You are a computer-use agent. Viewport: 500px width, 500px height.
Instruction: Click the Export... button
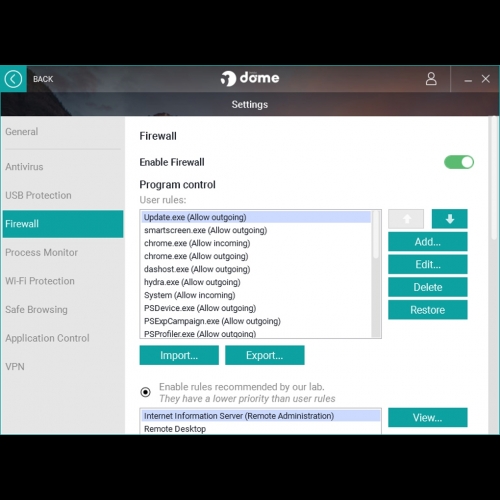265,355
